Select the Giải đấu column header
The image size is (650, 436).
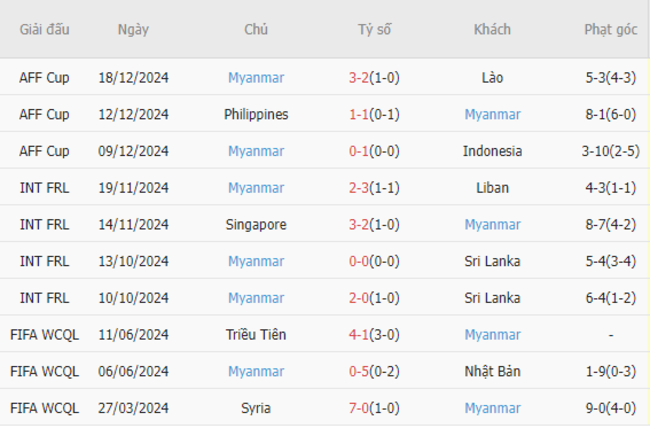click(x=44, y=29)
